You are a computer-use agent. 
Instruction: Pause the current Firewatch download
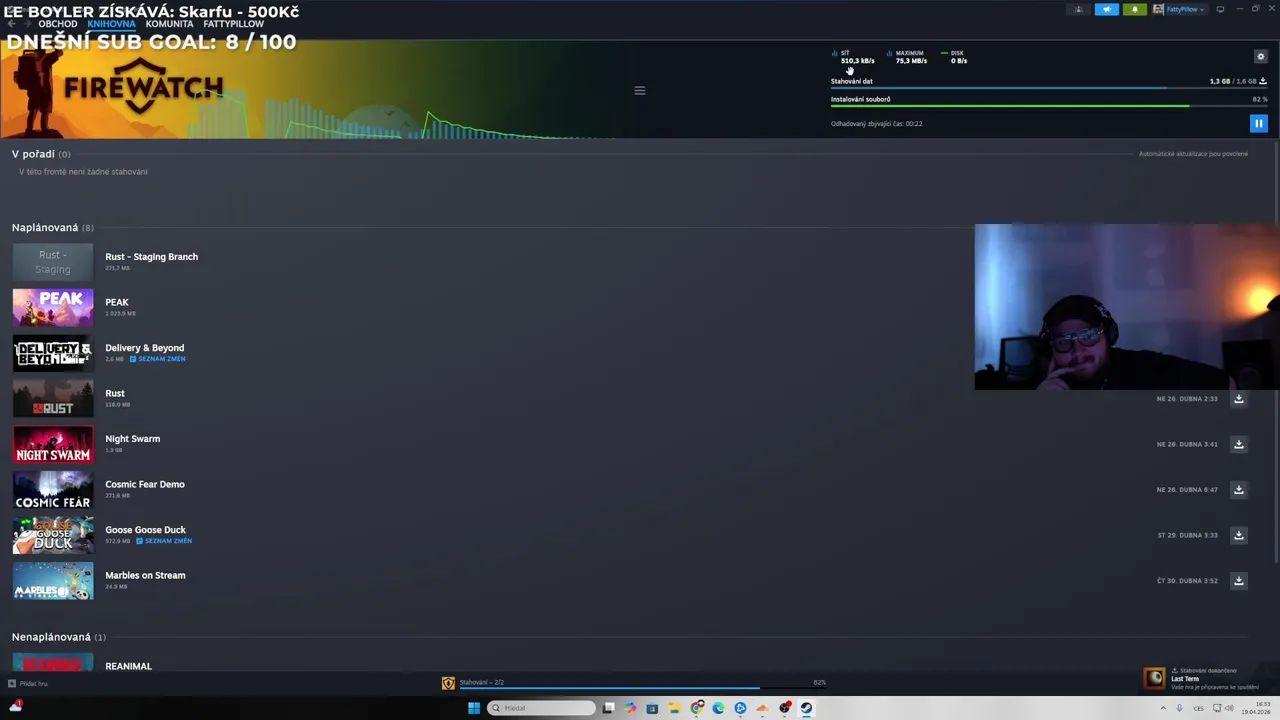pyautogui.click(x=1258, y=124)
